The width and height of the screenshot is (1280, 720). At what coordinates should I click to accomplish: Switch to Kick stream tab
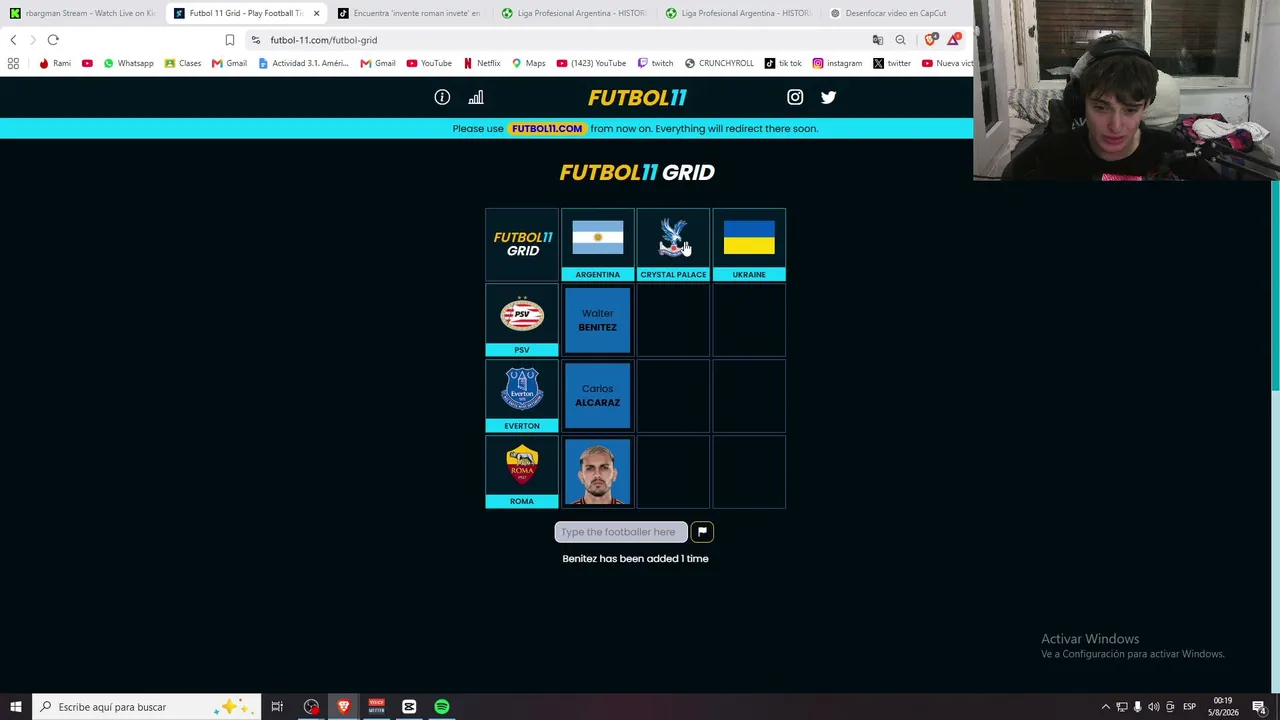82,13
